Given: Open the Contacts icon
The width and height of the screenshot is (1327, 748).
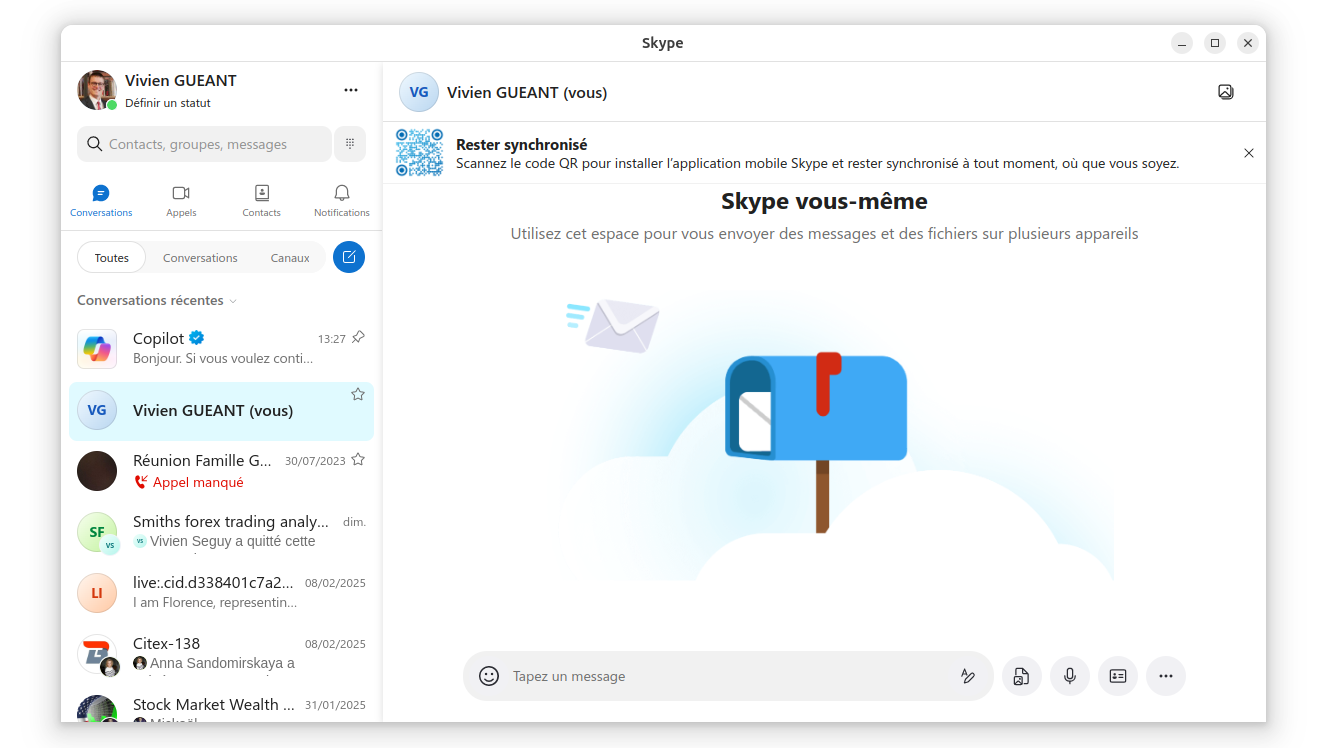Looking at the screenshot, I should 261,193.
